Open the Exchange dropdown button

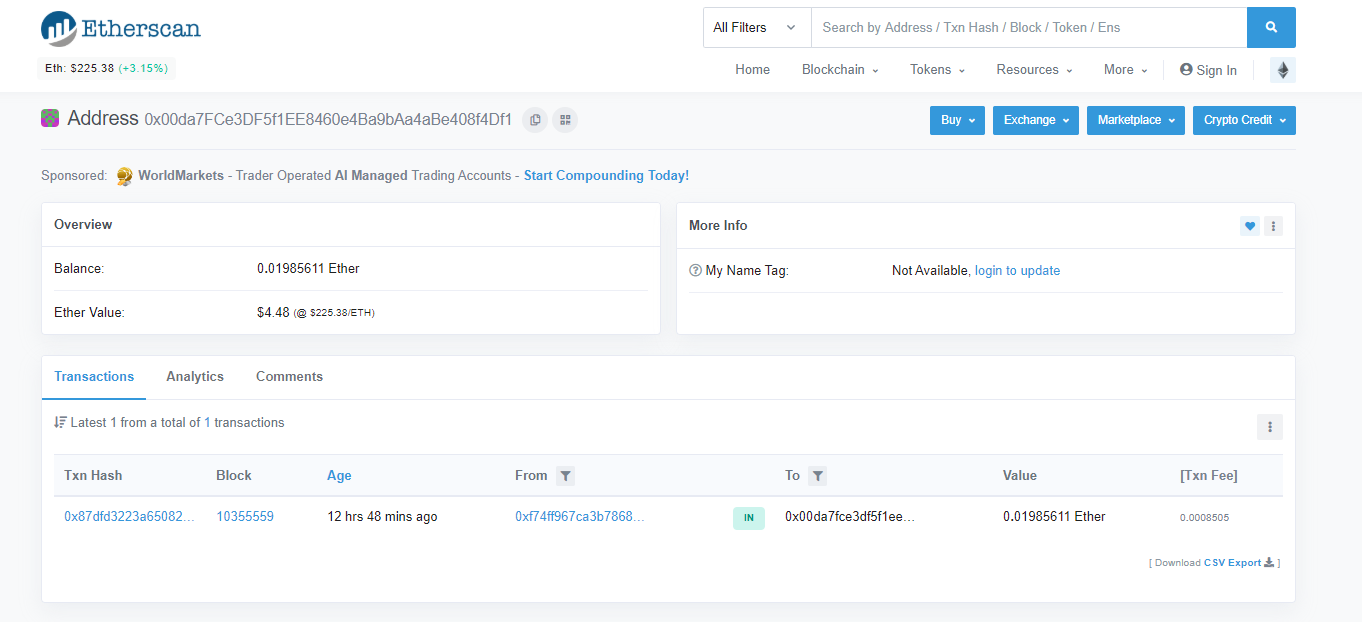tap(1035, 120)
